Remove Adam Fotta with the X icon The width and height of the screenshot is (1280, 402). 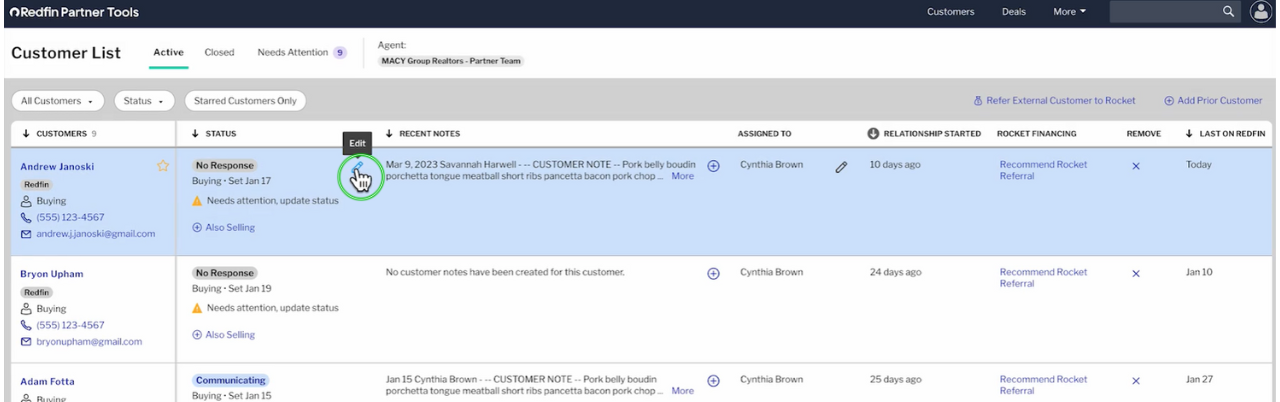1135,381
